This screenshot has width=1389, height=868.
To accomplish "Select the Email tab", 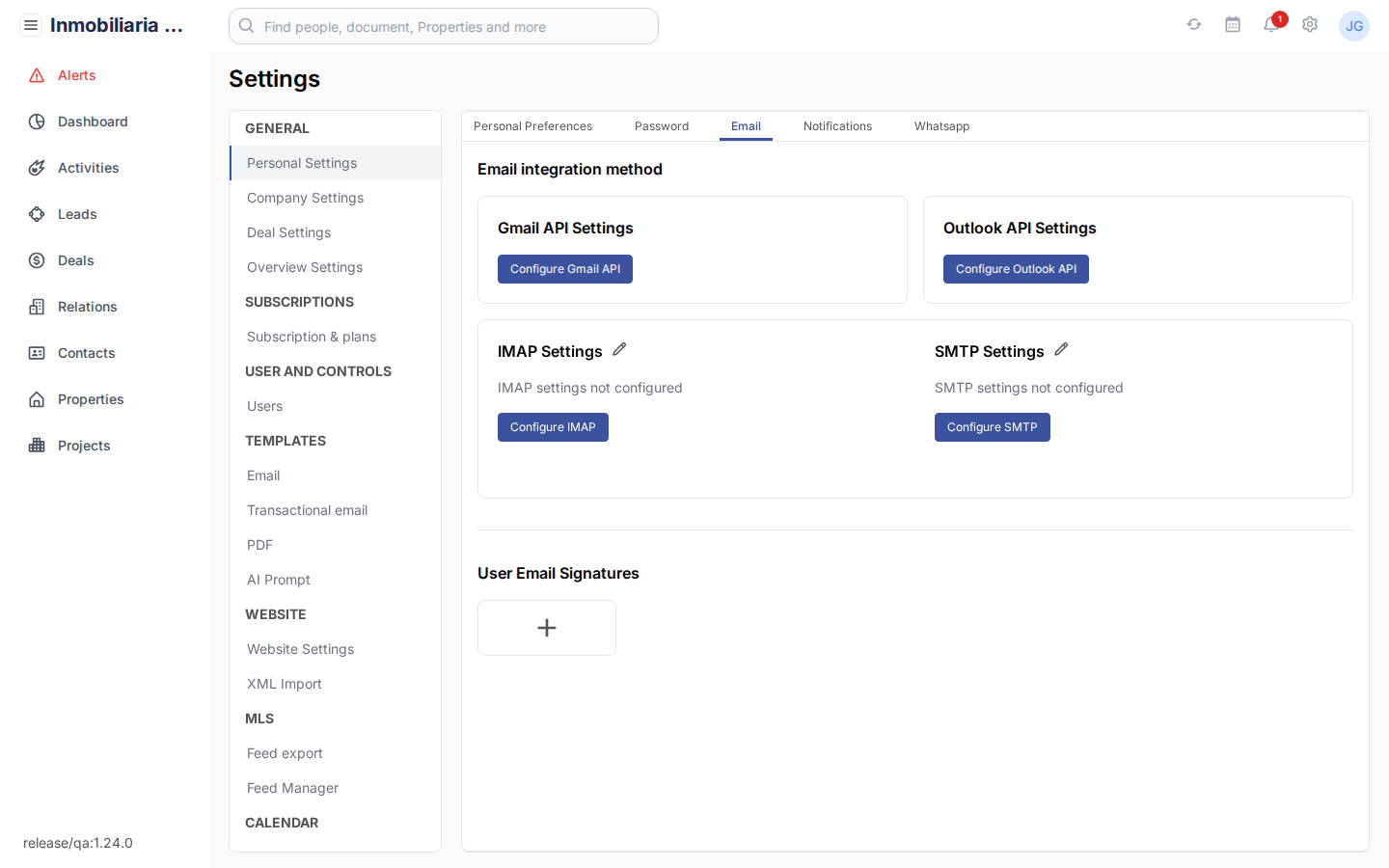I will coord(746,126).
